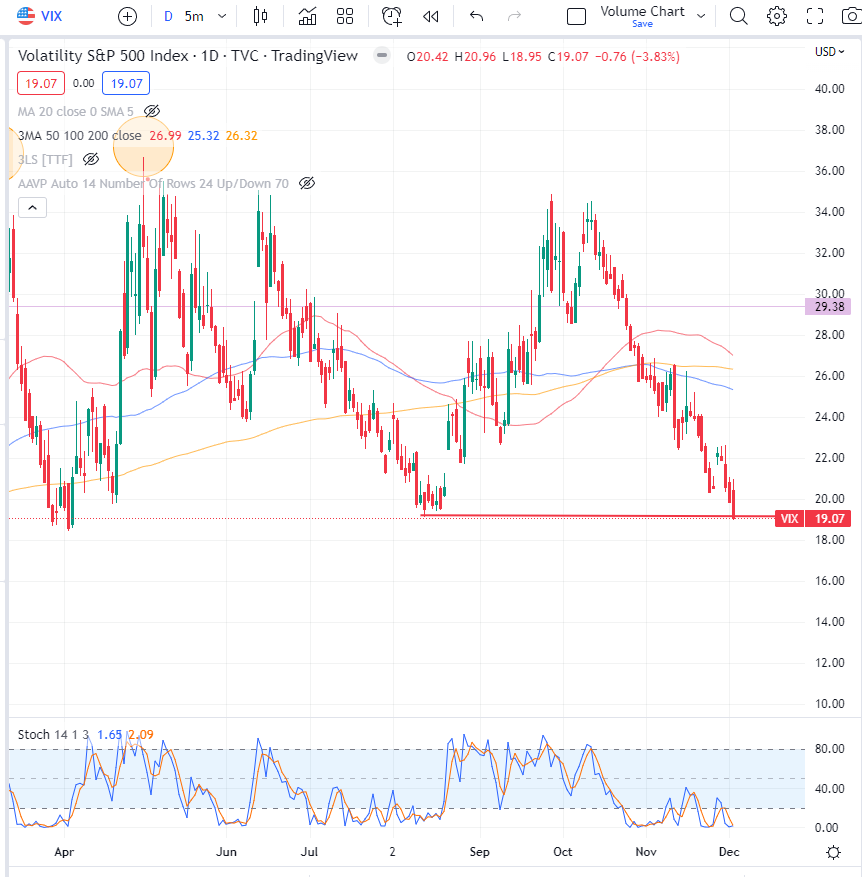This screenshot has width=862, height=877.
Task: Start bar replay with rewind icon
Action: click(x=431, y=17)
